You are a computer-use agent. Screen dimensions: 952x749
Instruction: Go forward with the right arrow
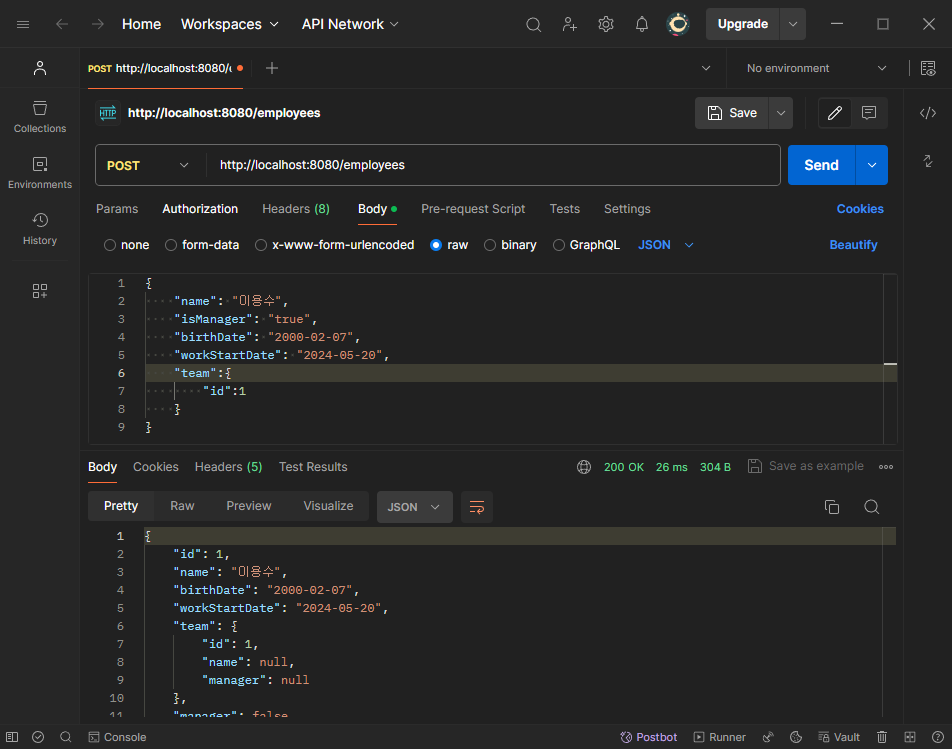pos(97,24)
